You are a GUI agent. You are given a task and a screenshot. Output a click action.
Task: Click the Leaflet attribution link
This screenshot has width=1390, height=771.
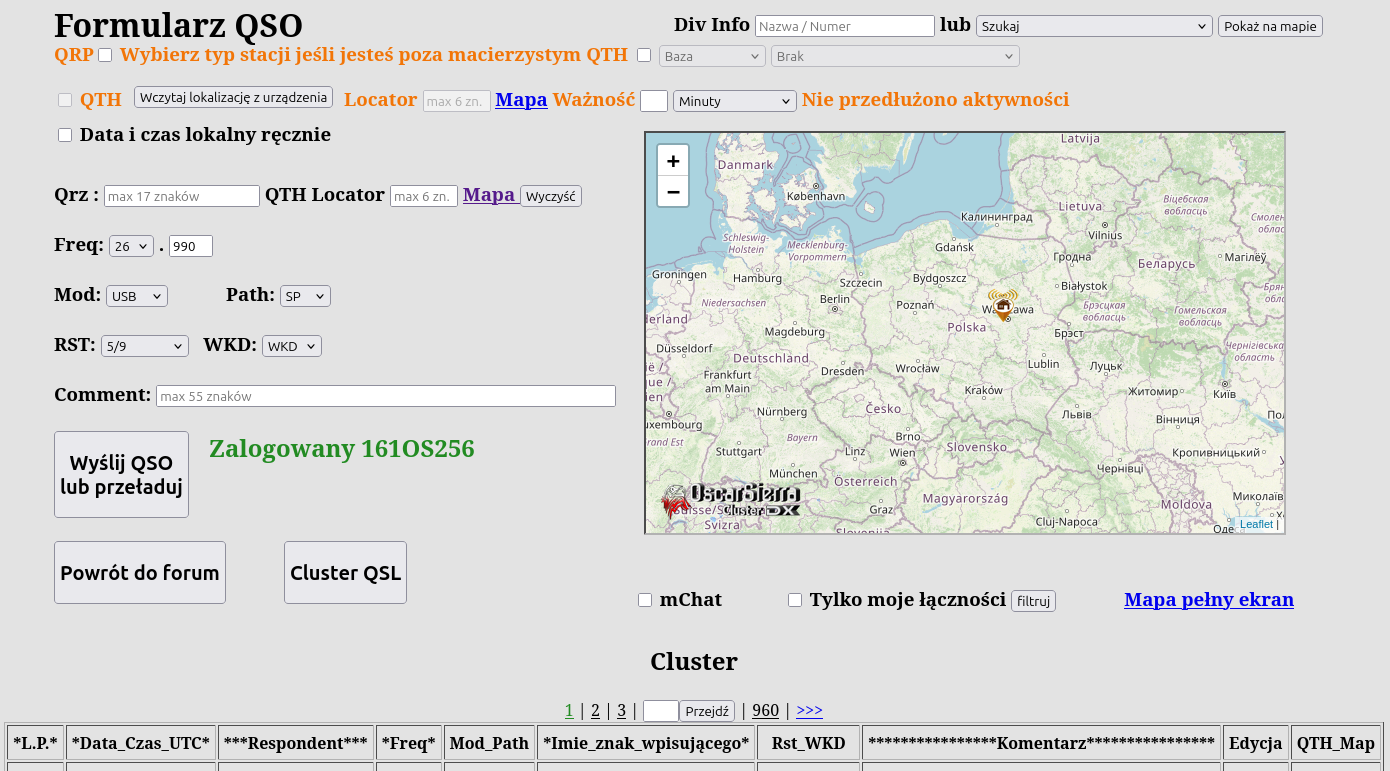coord(1256,524)
